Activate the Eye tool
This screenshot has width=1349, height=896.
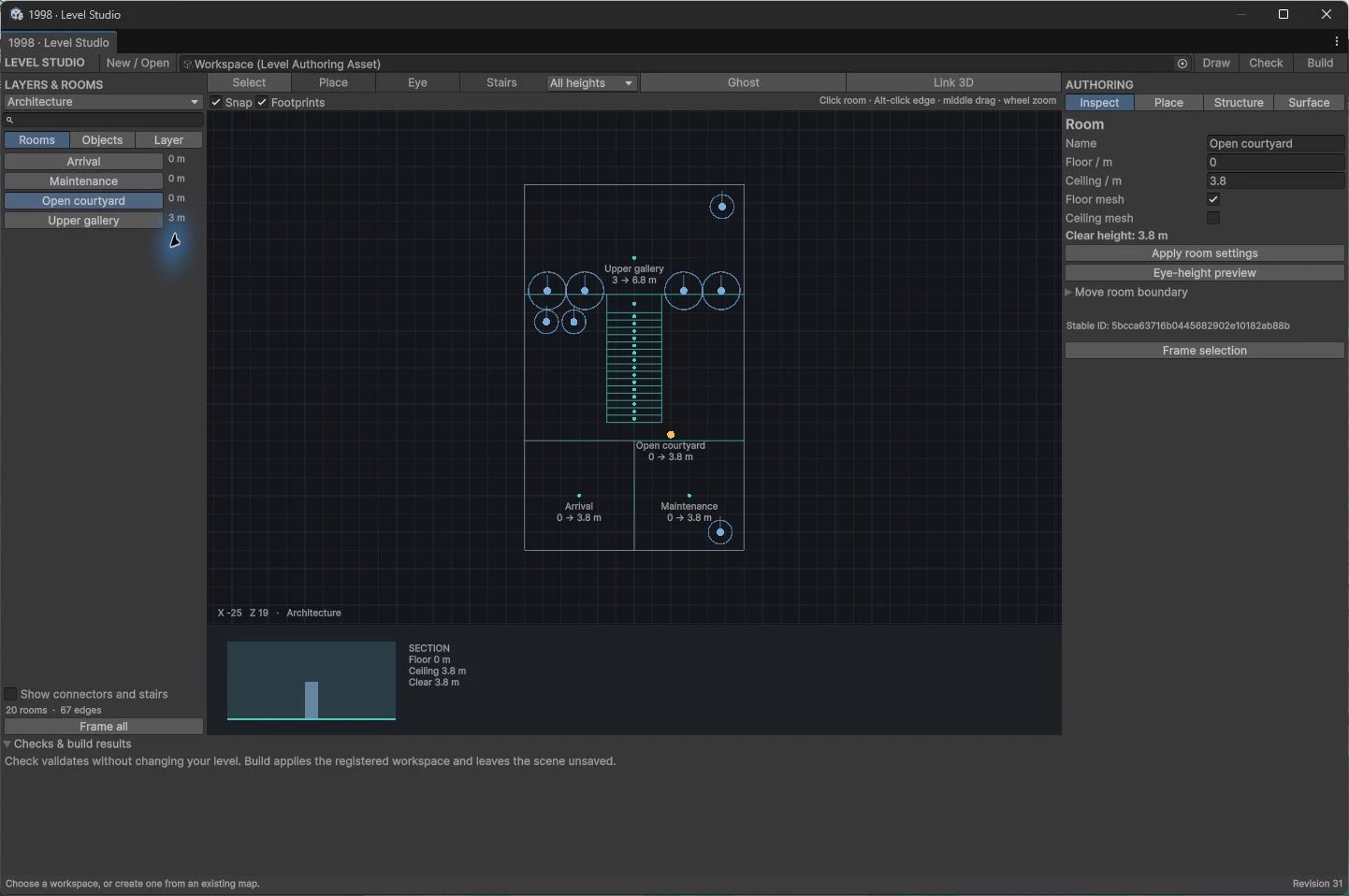tap(417, 82)
